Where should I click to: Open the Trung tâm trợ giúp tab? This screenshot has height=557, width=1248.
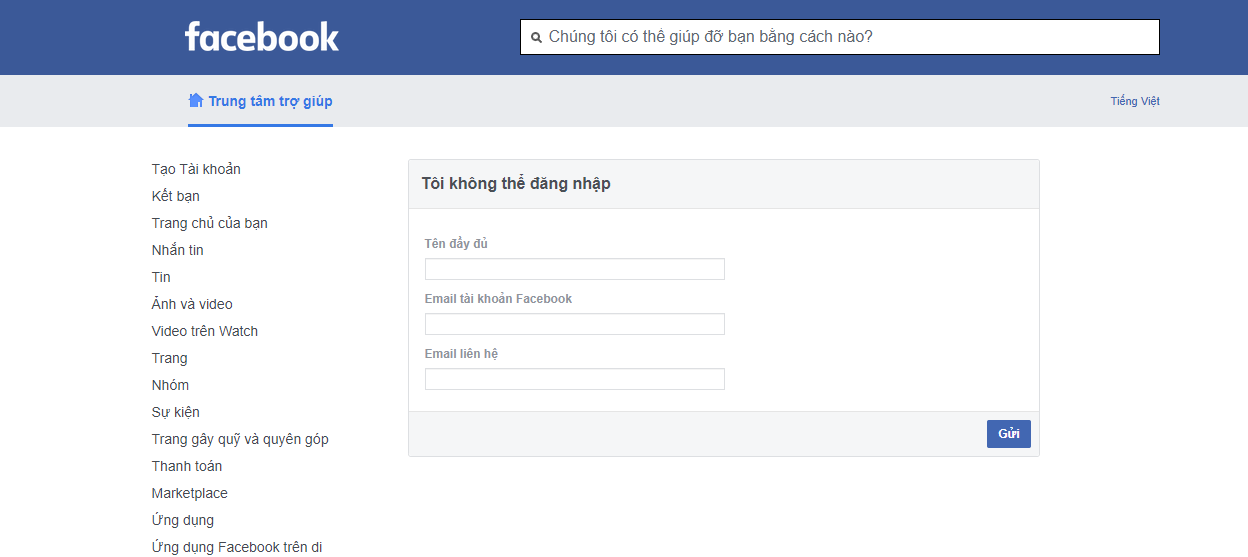270,101
